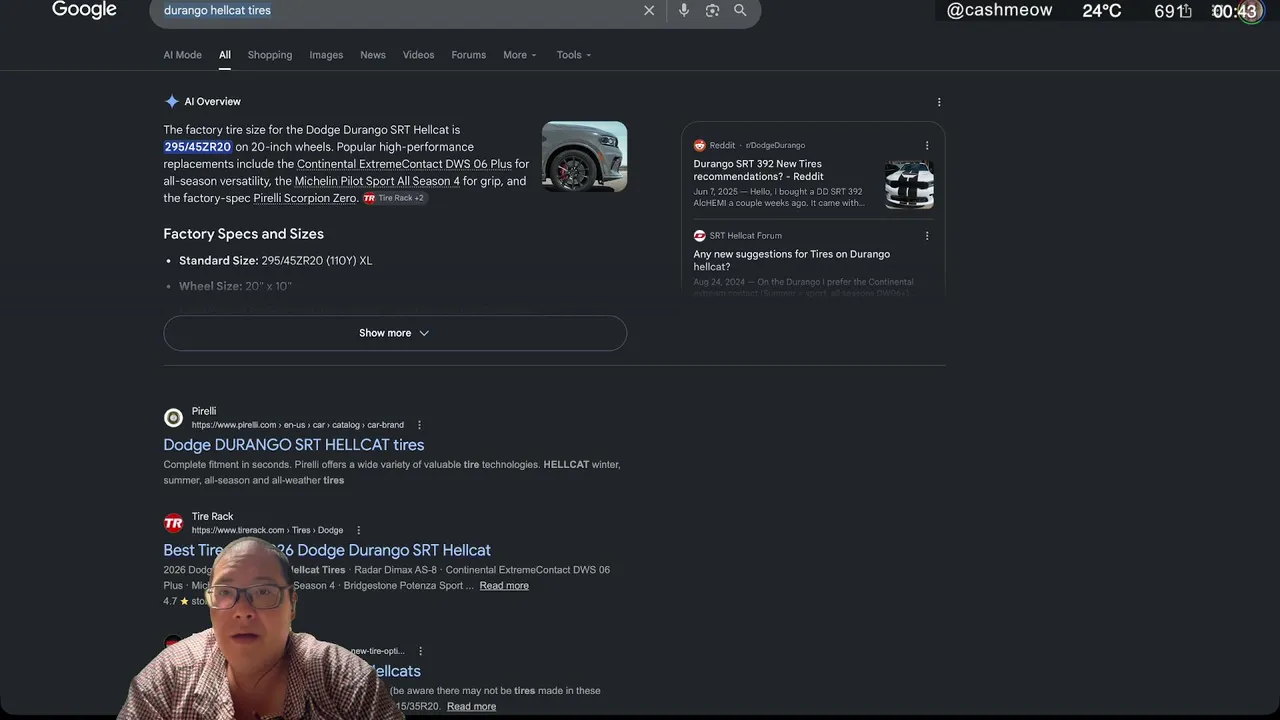Select the All results tab
Viewport: 1280px width, 720px height.
tap(225, 55)
